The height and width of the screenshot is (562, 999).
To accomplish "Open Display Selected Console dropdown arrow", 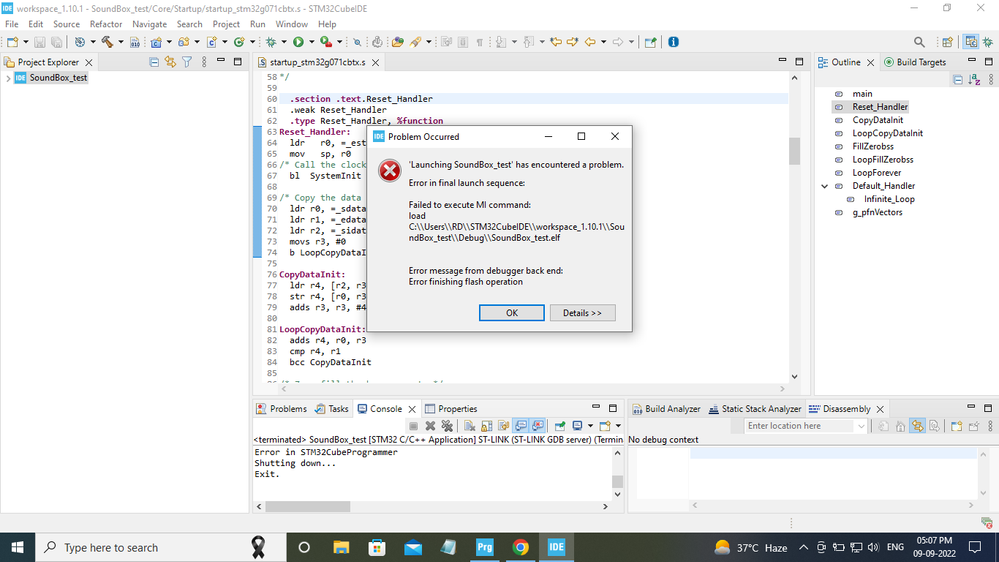I will pyautogui.click(x=590, y=426).
